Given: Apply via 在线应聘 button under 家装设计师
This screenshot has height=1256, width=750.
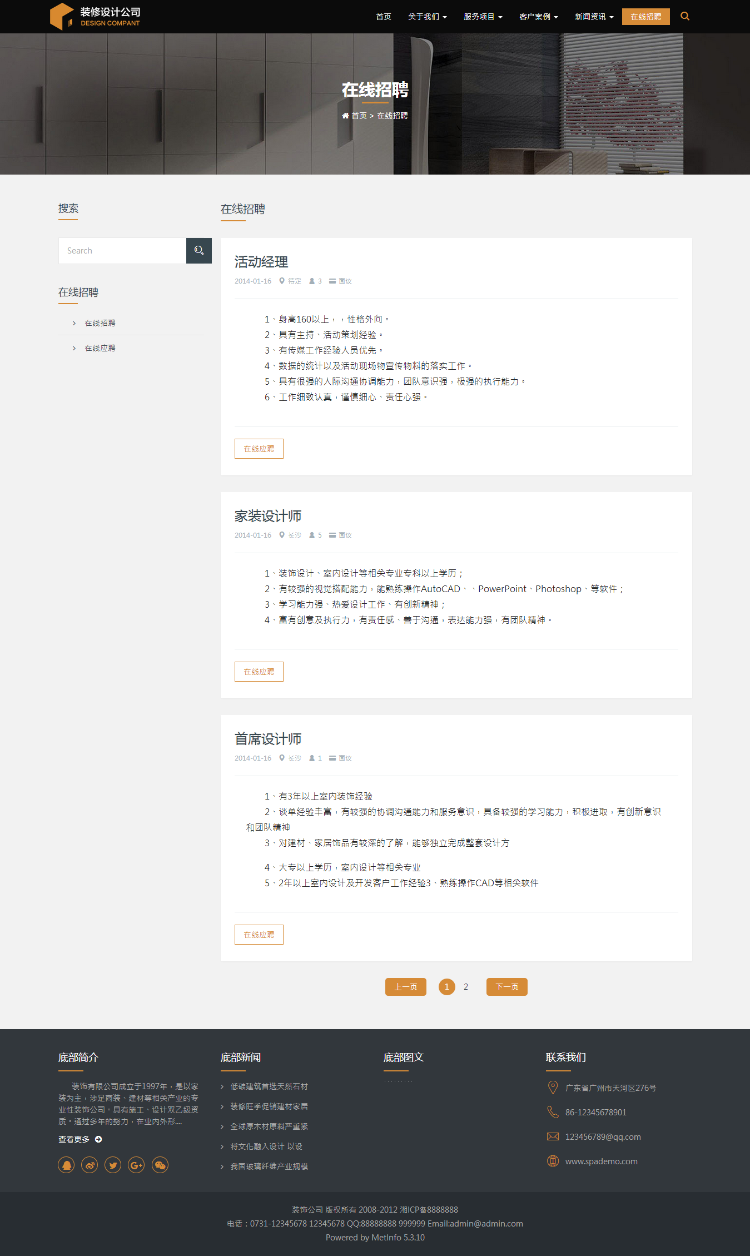Looking at the screenshot, I should click(x=259, y=671).
